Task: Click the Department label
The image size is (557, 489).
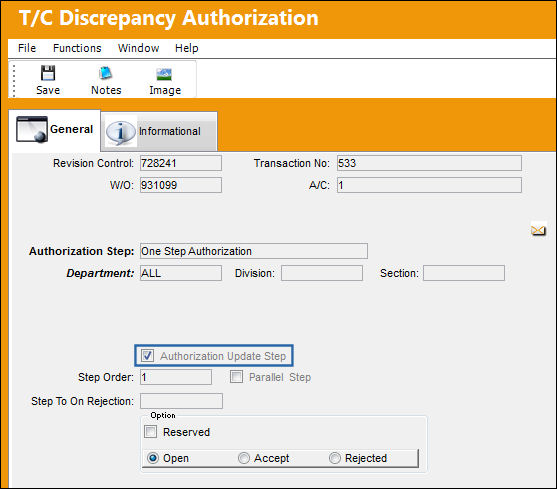Action: point(100,273)
